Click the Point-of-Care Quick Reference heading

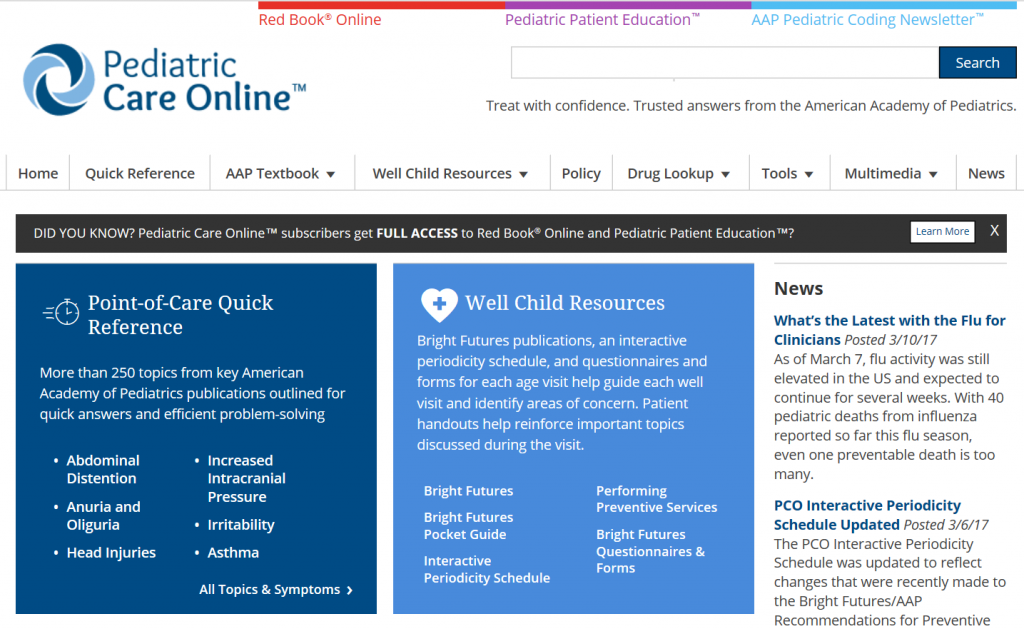click(x=180, y=314)
